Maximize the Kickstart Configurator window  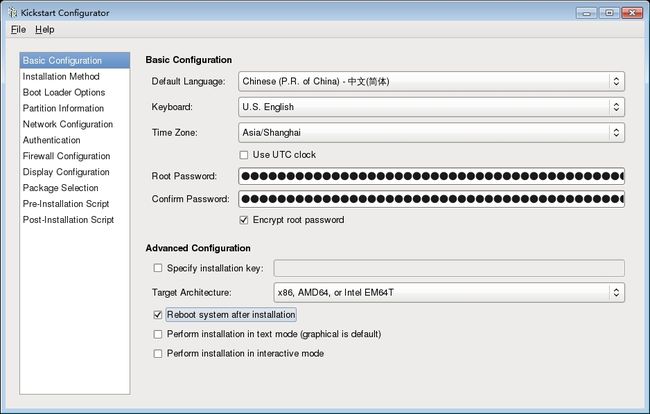pos(609,13)
